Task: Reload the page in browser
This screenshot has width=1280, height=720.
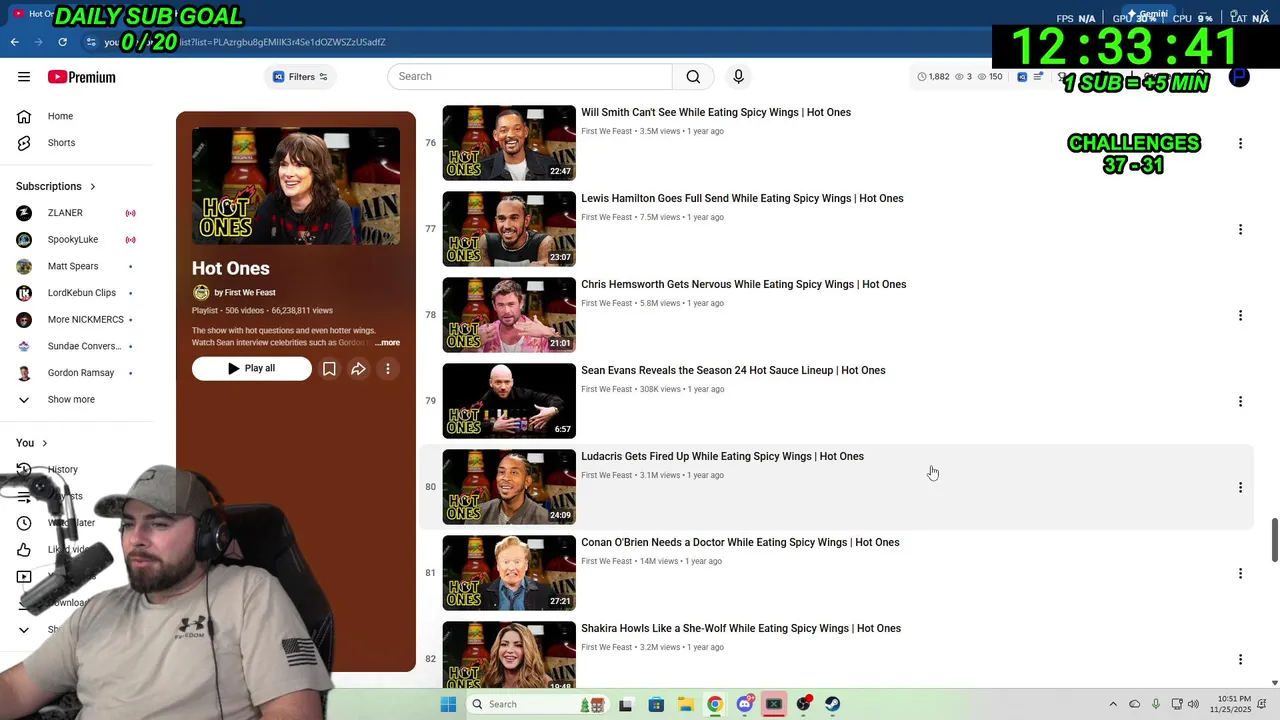Action: (x=63, y=42)
